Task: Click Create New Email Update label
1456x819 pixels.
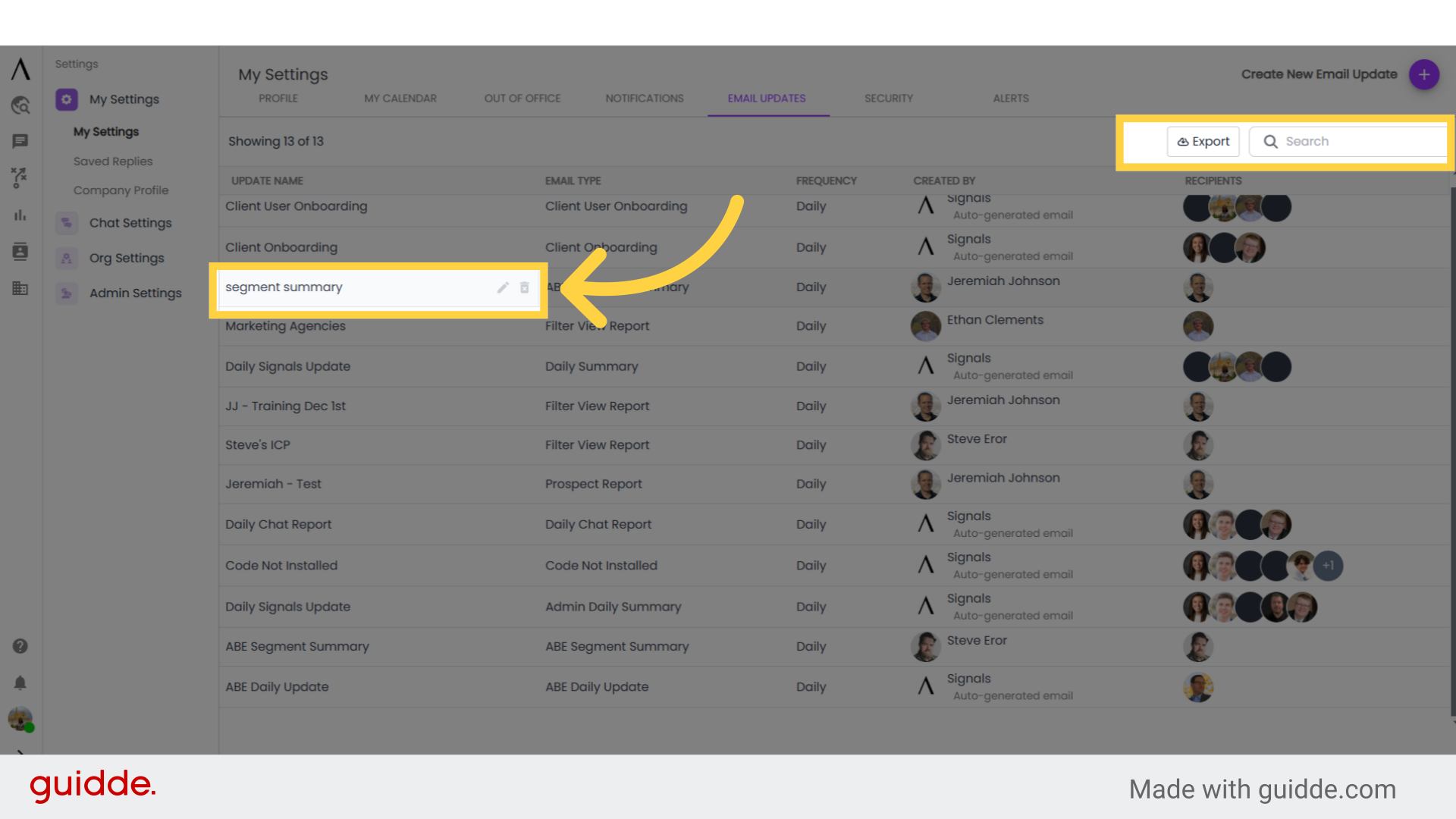Action: tap(1319, 74)
